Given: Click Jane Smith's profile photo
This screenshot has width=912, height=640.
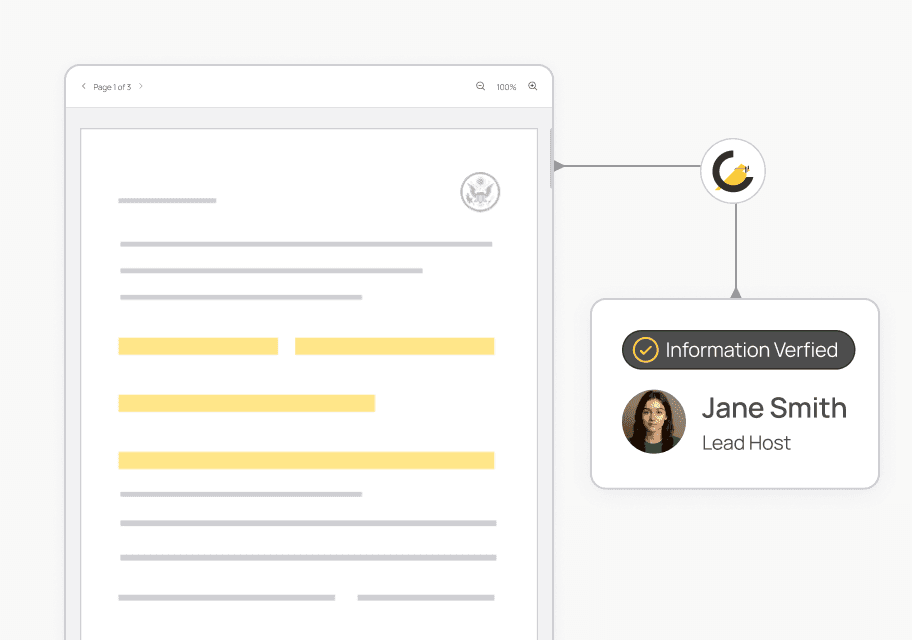Looking at the screenshot, I should pyautogui.click(x=654, y=422).
